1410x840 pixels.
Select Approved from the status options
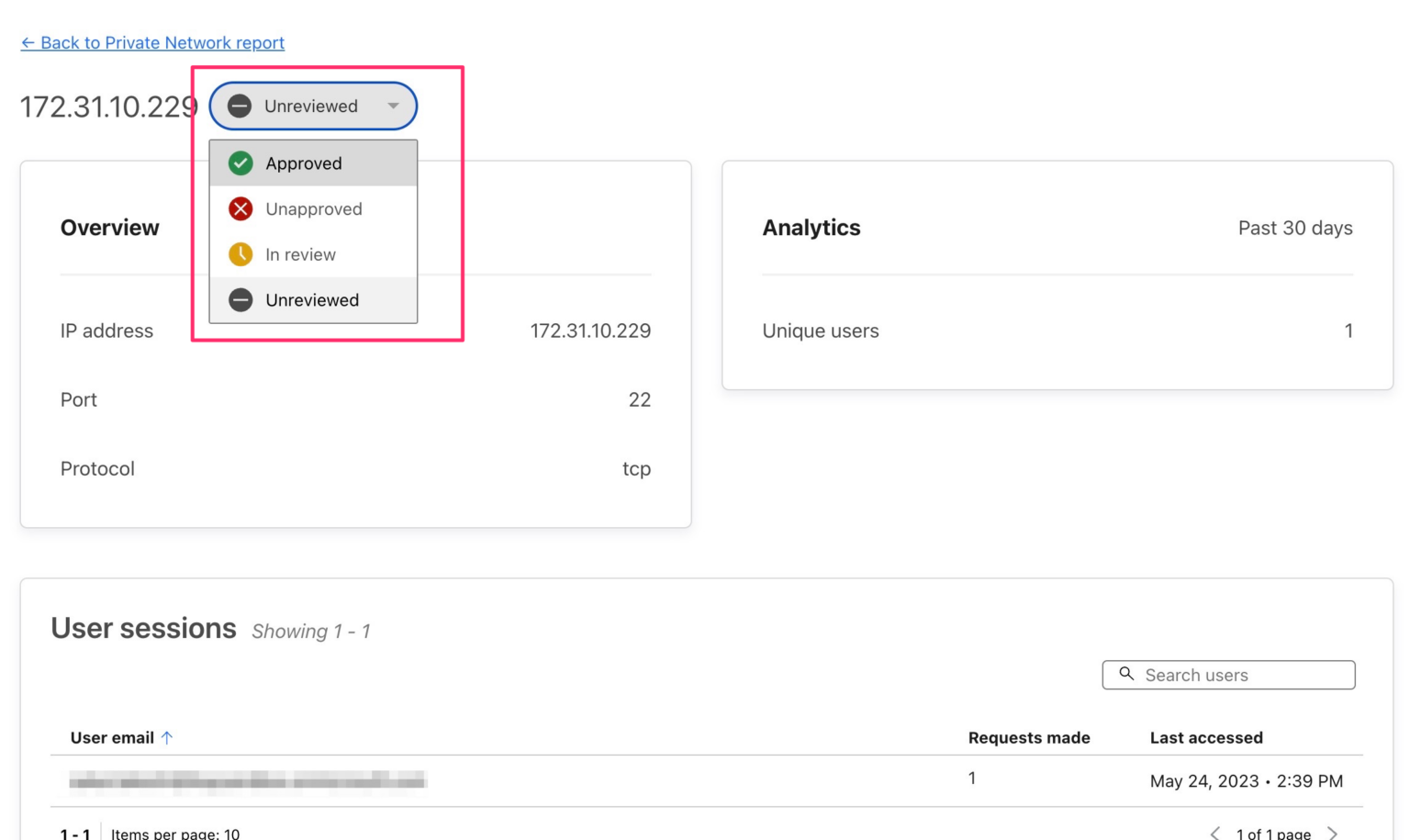point(303,162)
